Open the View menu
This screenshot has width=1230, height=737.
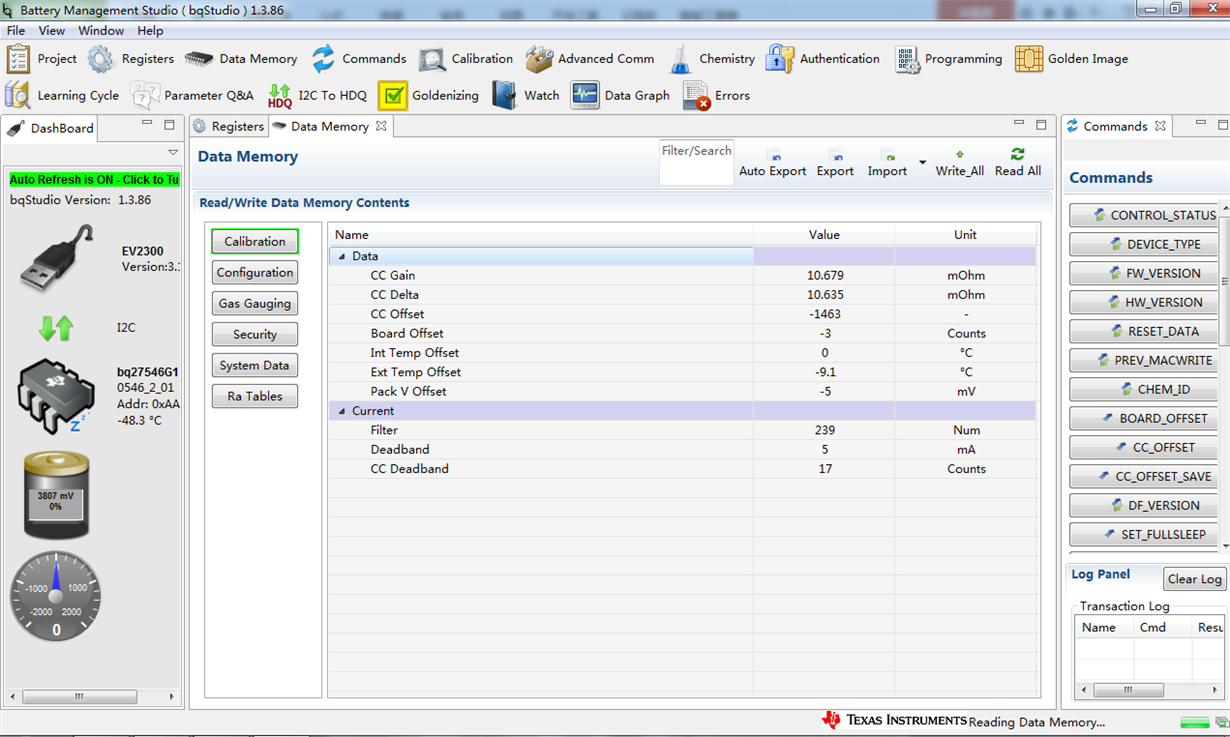click(x=52, y=31)
